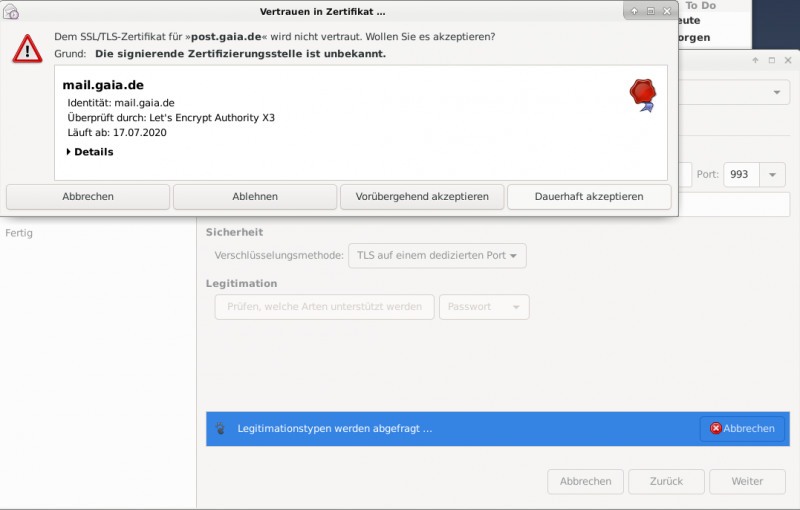The image size is (800, 510).
Task: Expand the Details disclosure triangle
Action: 68,152
